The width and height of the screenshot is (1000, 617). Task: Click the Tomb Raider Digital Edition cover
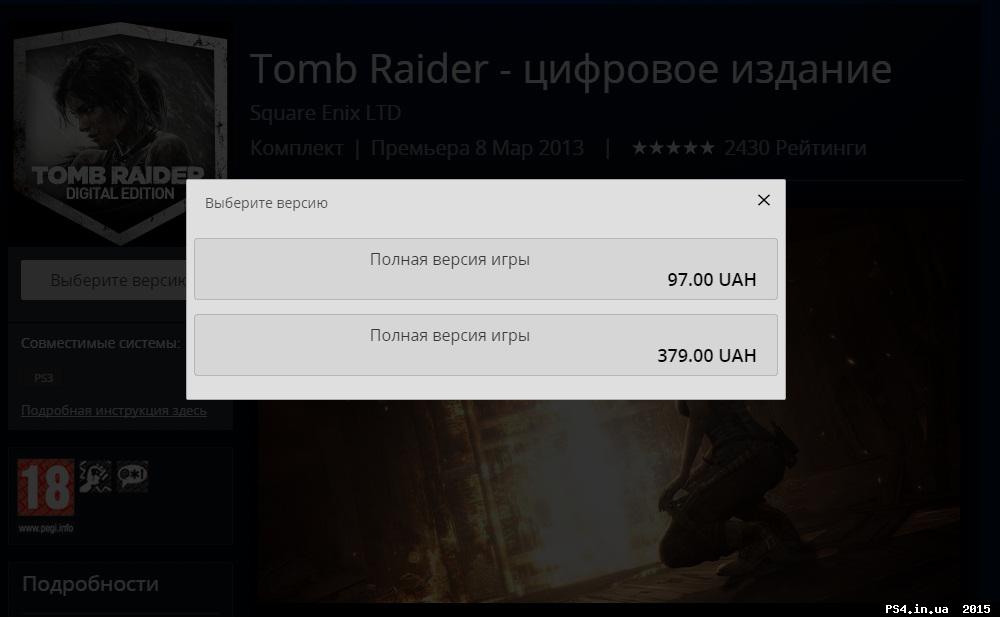(120, 133)
